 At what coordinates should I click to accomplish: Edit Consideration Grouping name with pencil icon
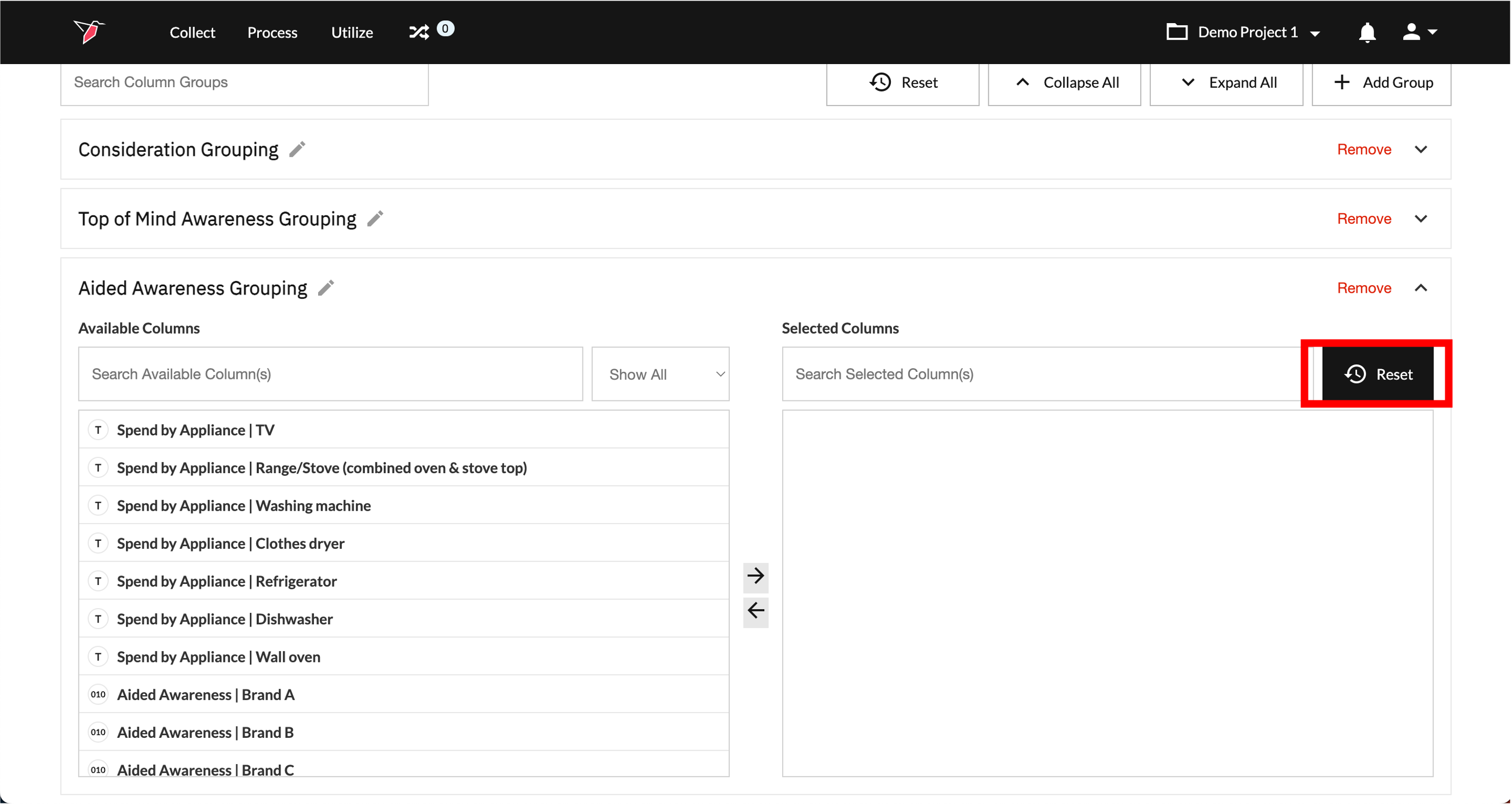tap(297, 149)
